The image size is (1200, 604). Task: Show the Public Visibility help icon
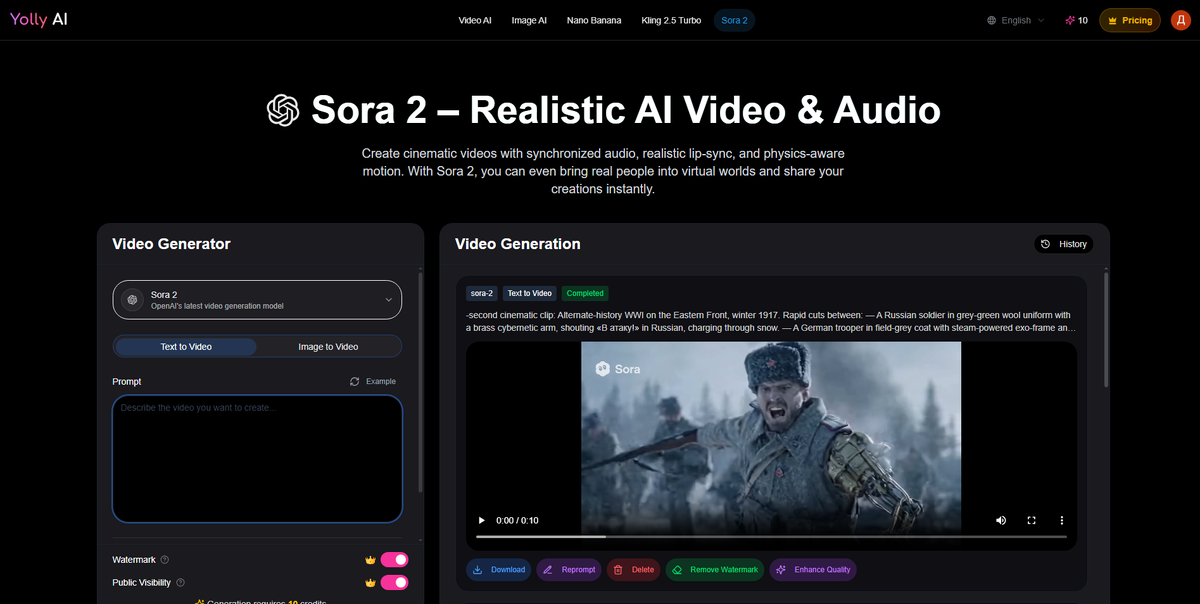coord(181,582)
